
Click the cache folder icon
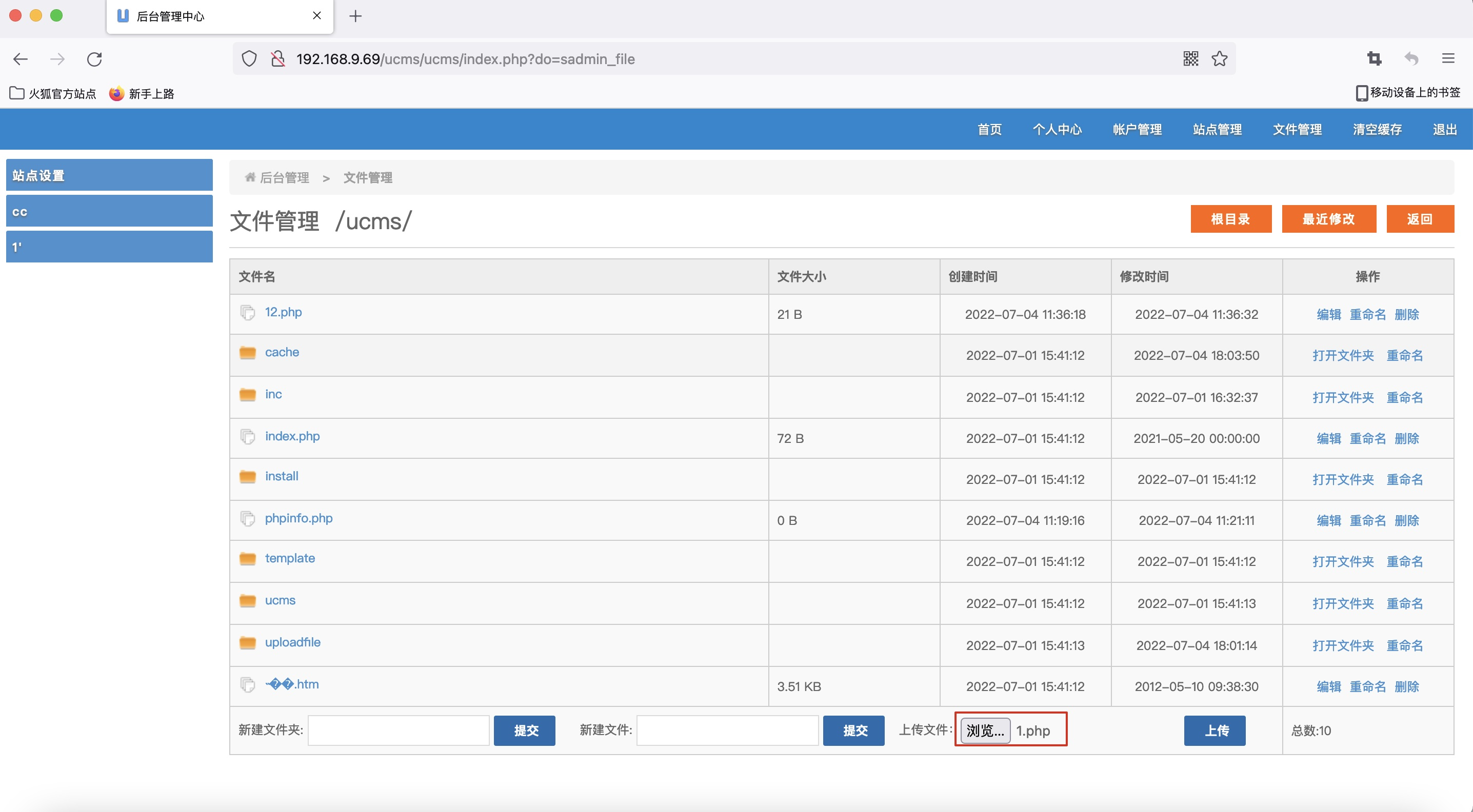coord(248,353)
